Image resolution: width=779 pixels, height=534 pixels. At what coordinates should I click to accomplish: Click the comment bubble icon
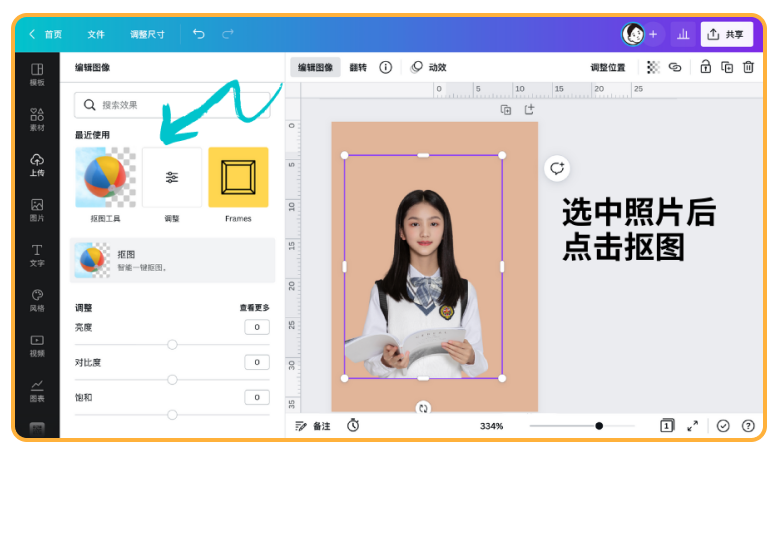click(557, 168)
